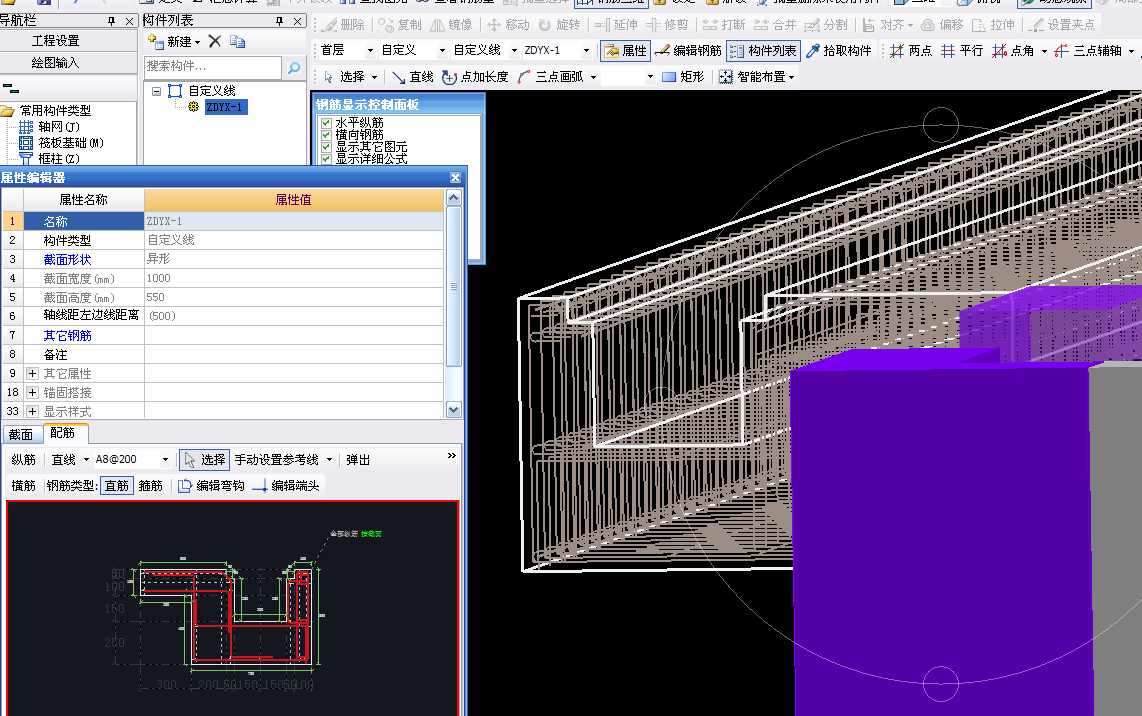Switch to the 截面 tab
This screenshot has height=716, width=1142.
(x=21, y=435)
